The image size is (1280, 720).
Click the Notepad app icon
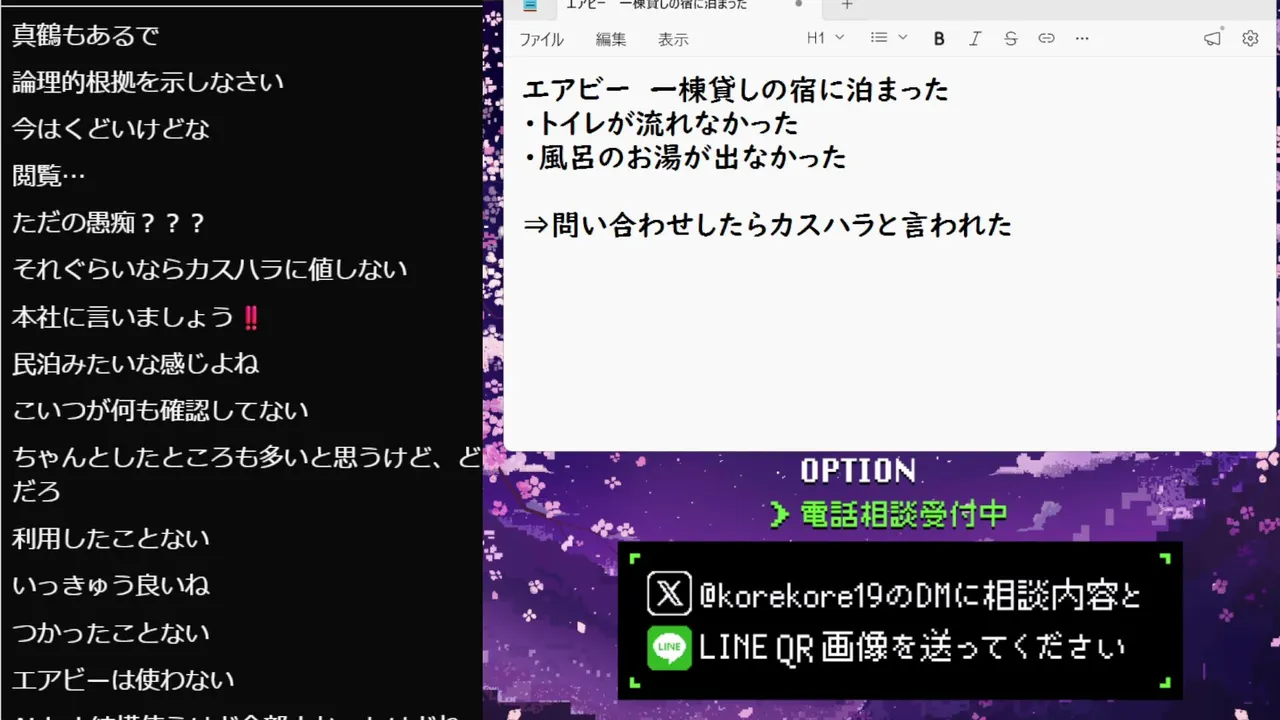click(x=530, y=5)
